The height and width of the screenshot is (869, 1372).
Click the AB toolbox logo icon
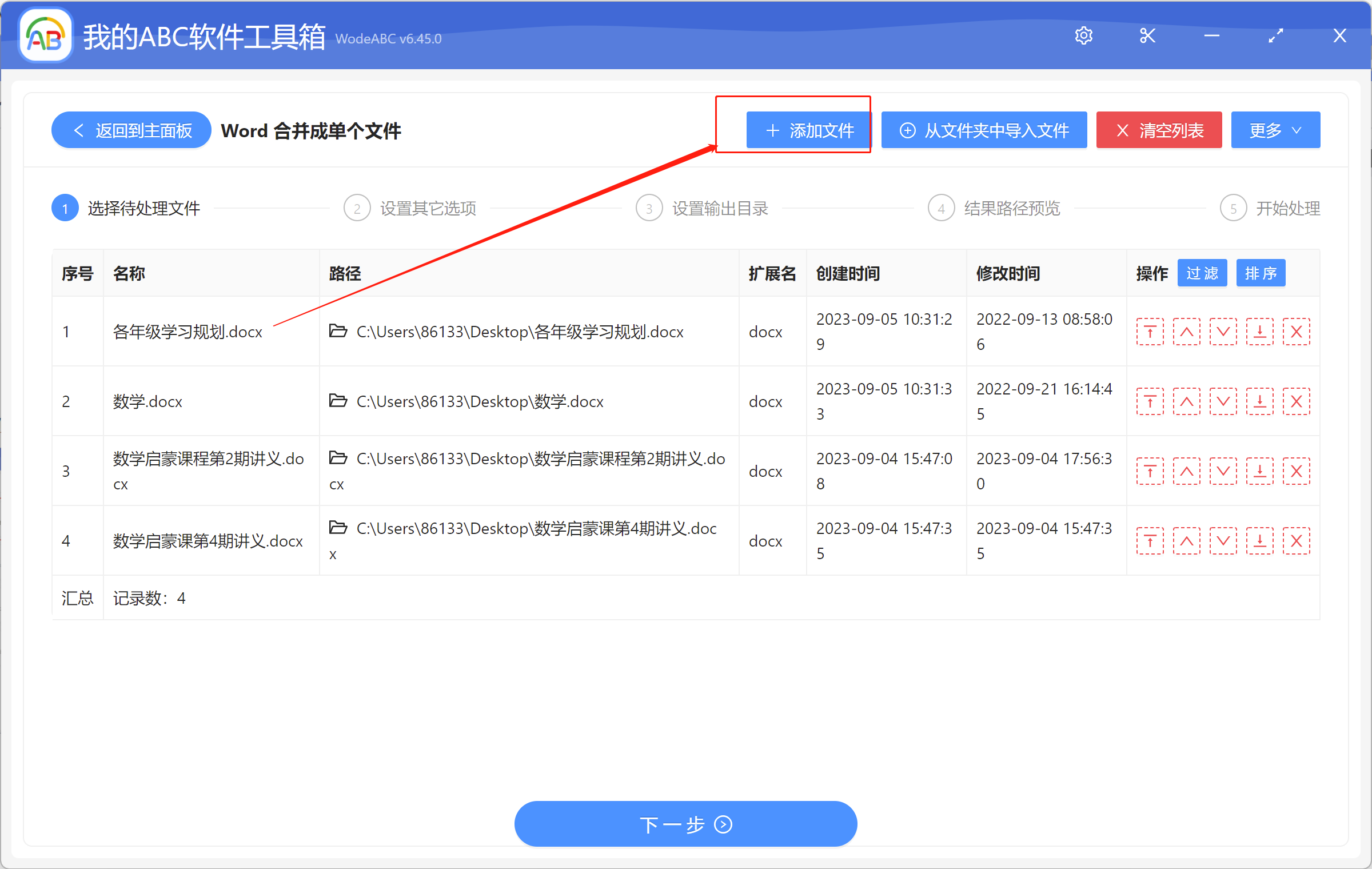[x=45, y=35]
